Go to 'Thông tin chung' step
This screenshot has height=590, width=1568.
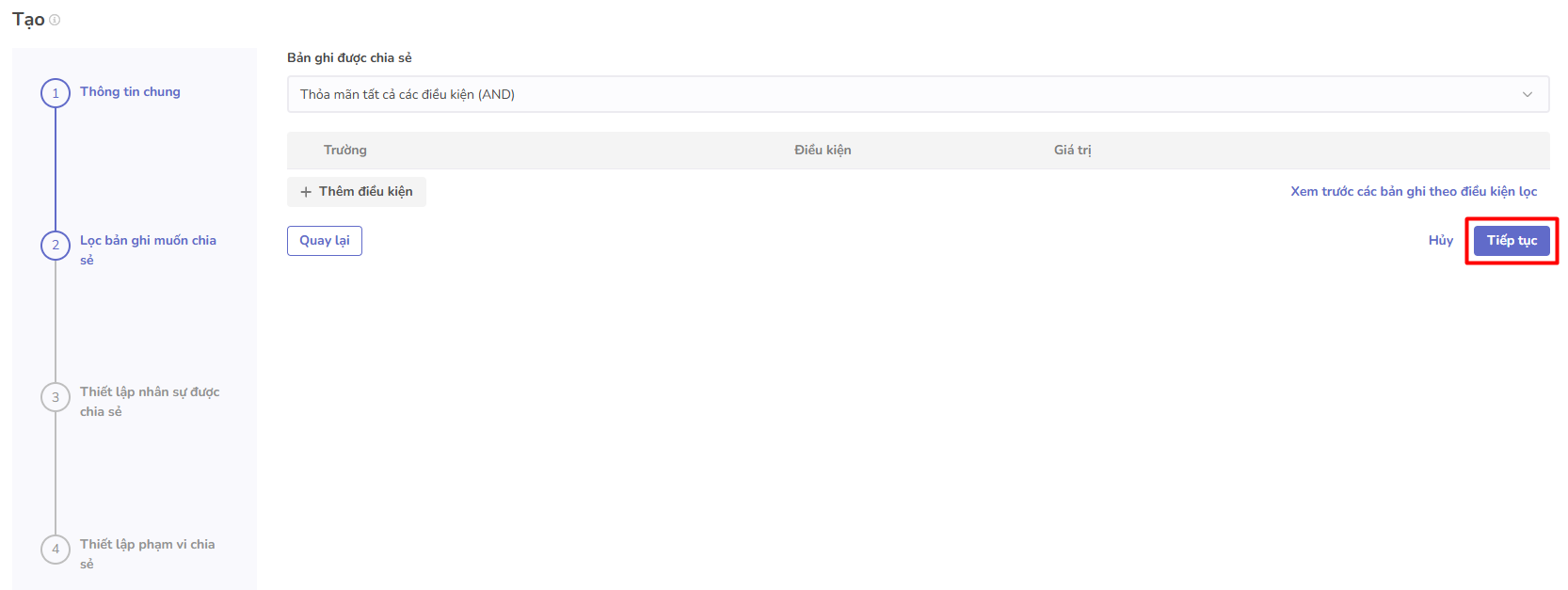pos(130,92)
